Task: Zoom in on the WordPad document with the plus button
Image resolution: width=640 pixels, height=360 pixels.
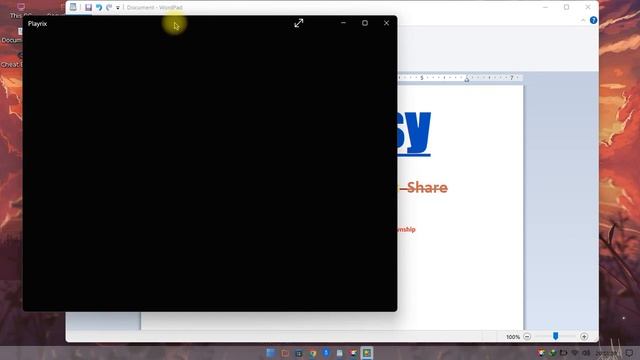Action: coord(584,337)
